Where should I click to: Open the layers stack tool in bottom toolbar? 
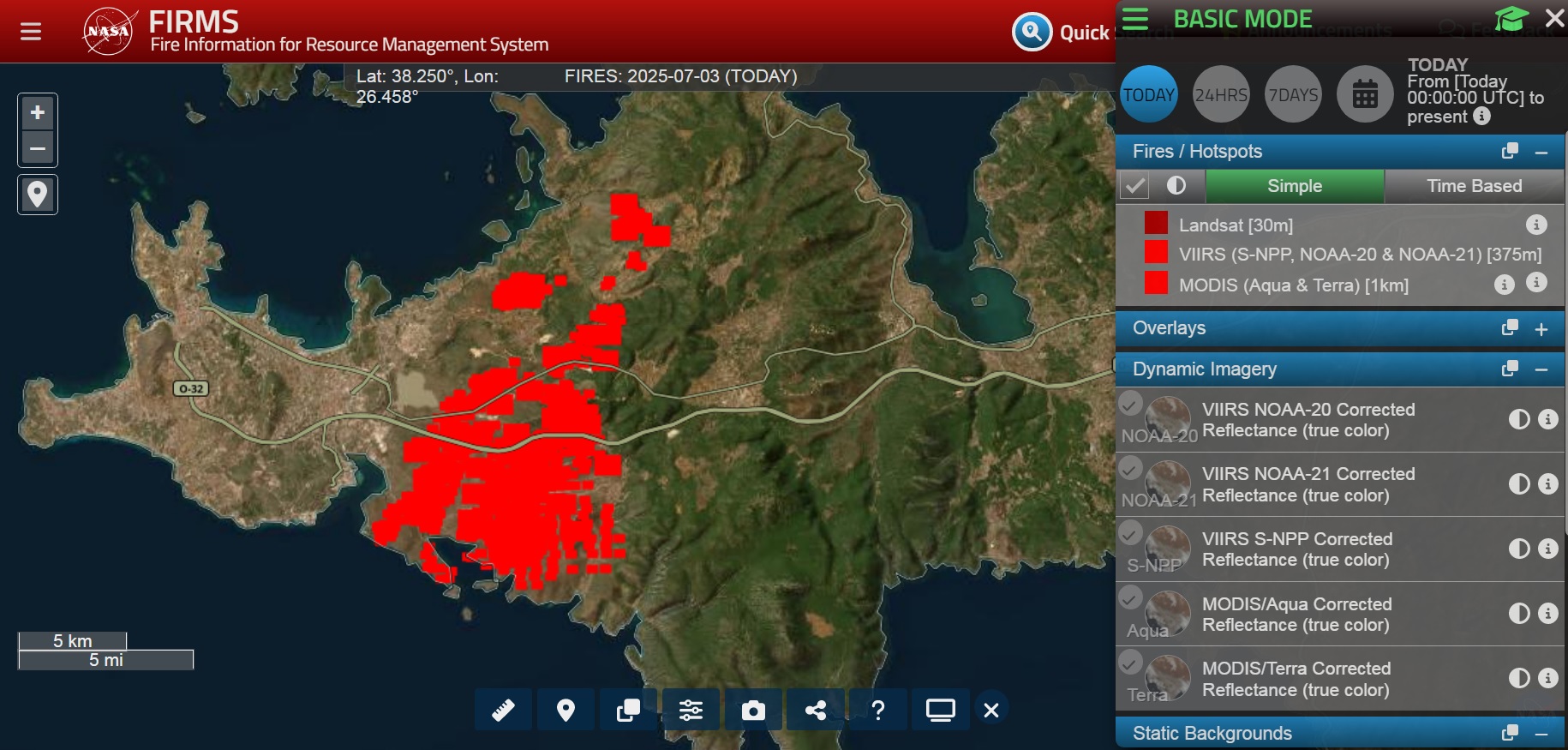pos(628,710)
